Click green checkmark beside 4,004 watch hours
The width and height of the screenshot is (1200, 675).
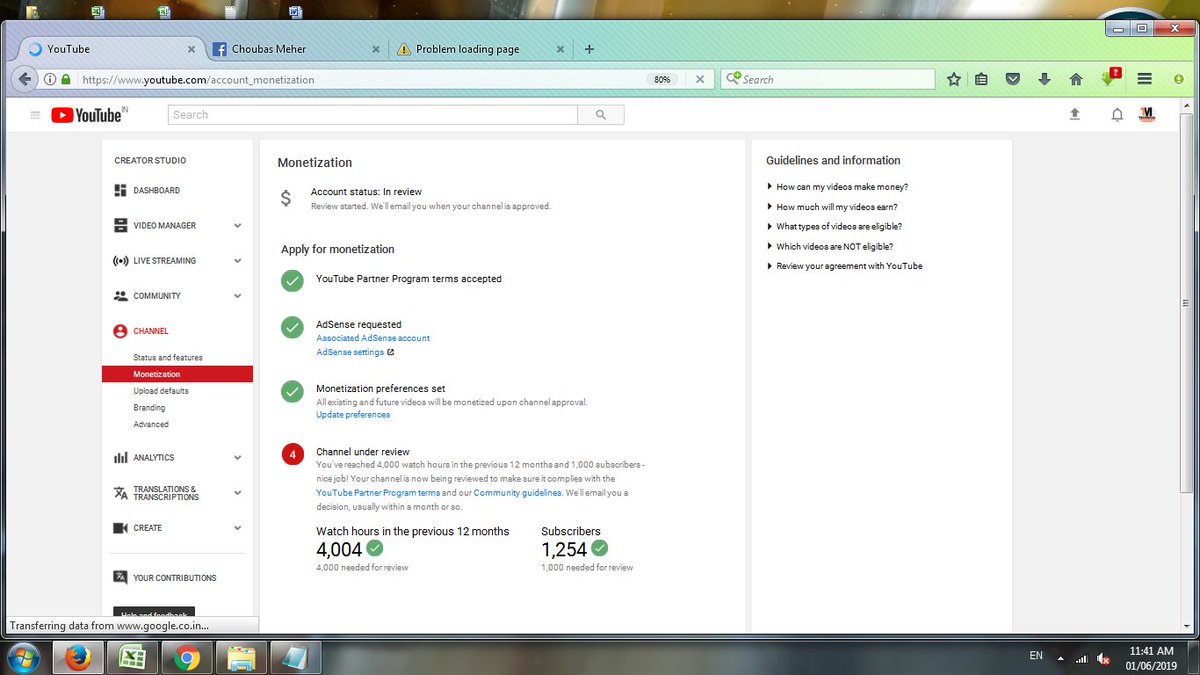click(375, 548)
